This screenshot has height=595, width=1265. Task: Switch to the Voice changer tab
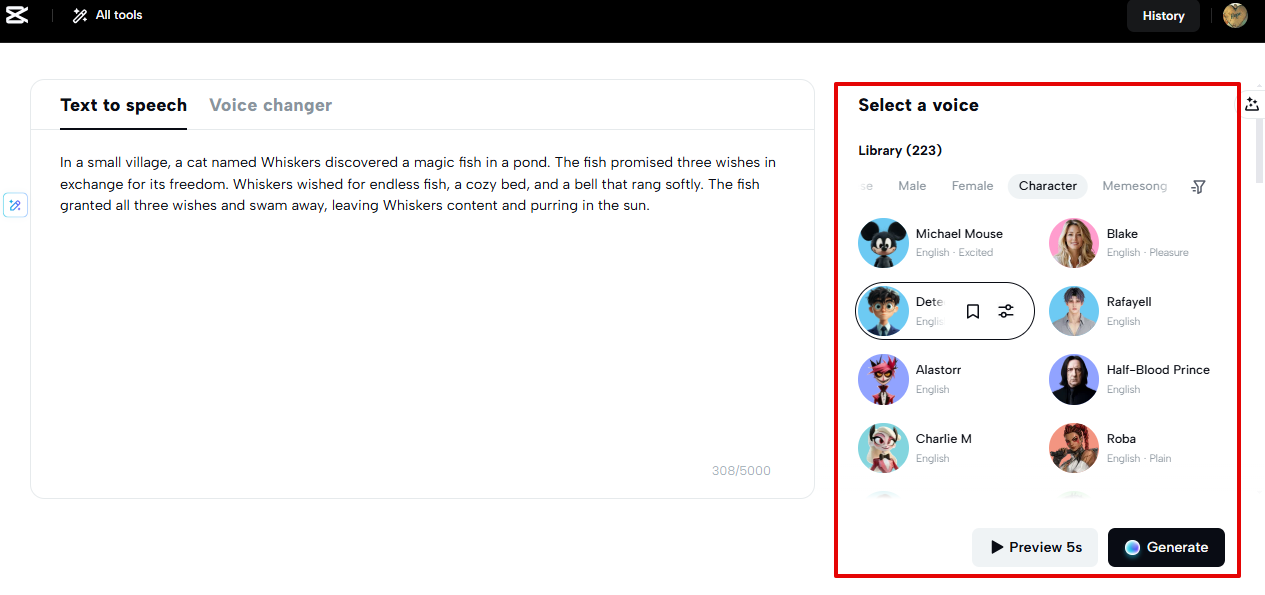(x=270, y=104)
